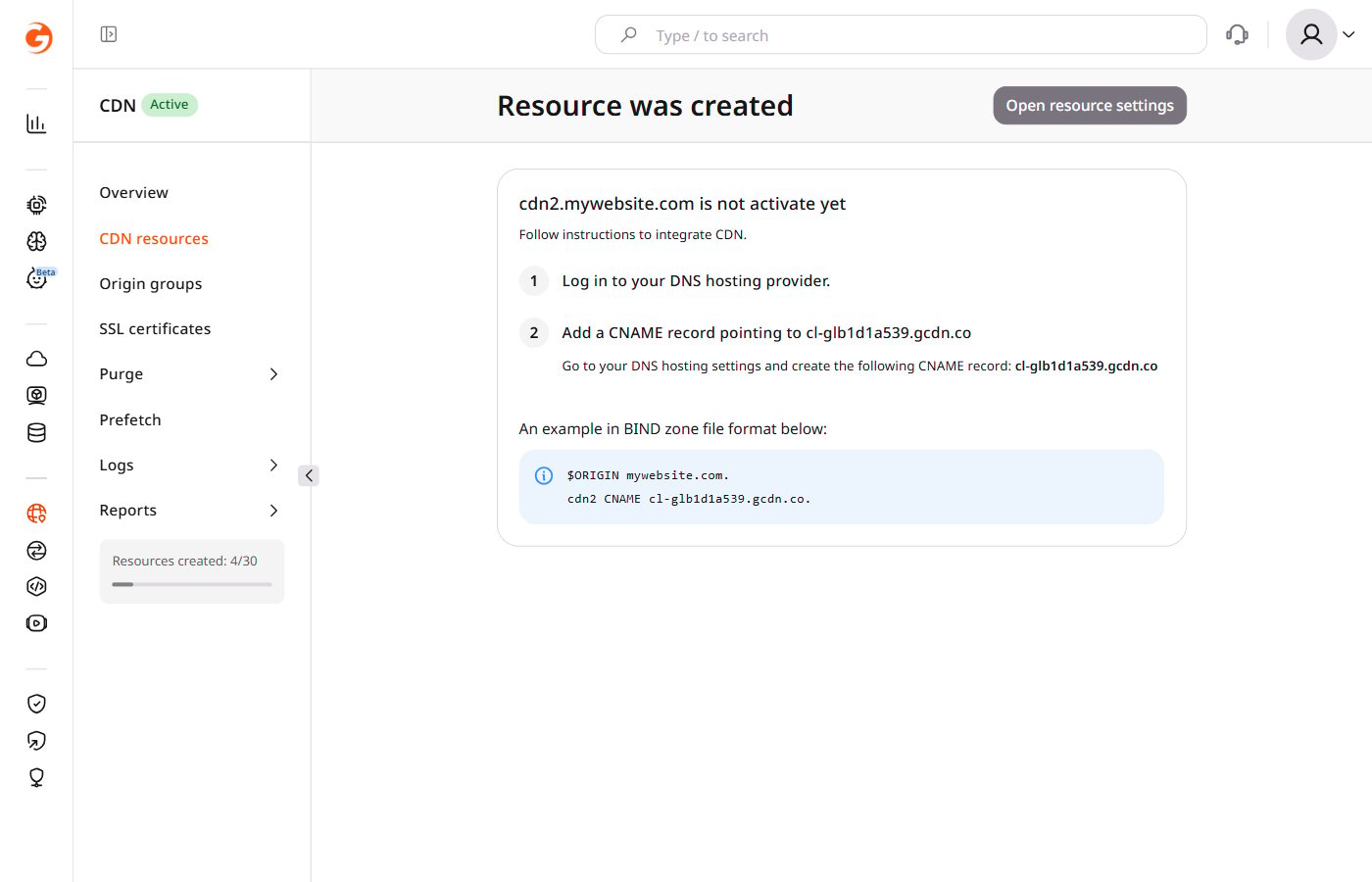The image size is (1372, 882).
Task: Open the processor chip icon in sidebar
Action: pos(36,205)
